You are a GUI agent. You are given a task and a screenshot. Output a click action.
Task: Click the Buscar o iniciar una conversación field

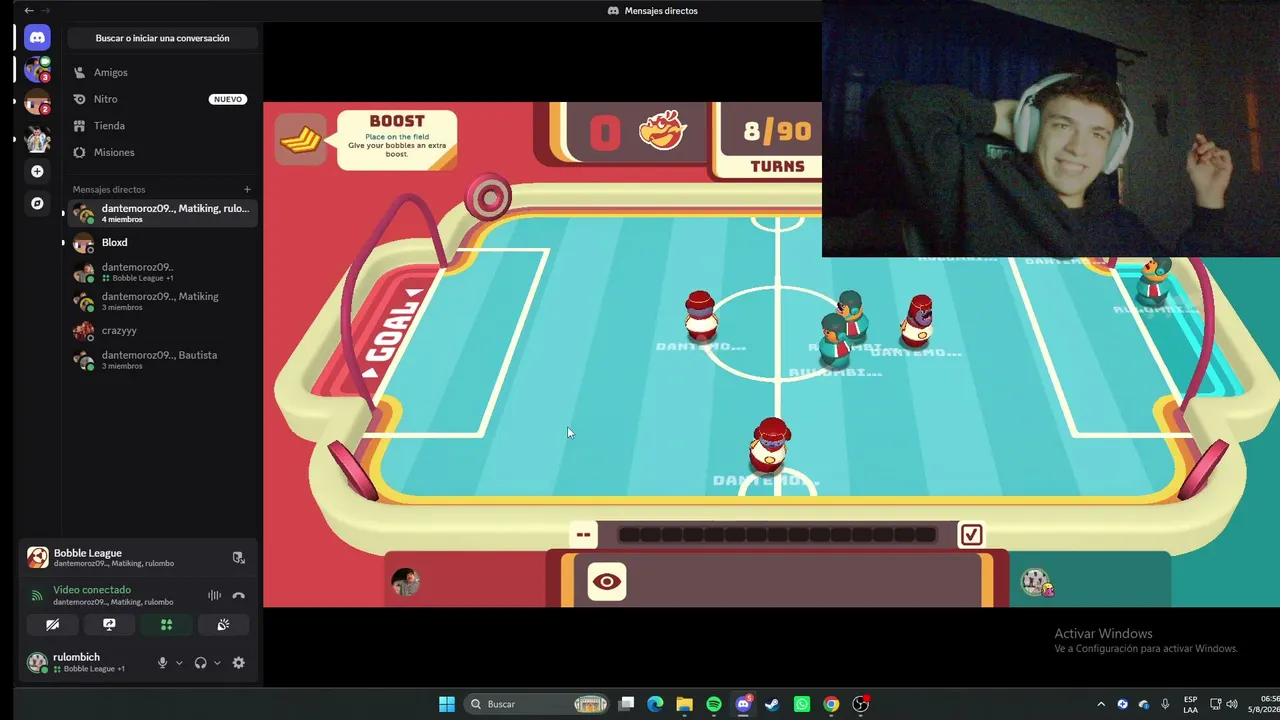click(x=163, y=38)
